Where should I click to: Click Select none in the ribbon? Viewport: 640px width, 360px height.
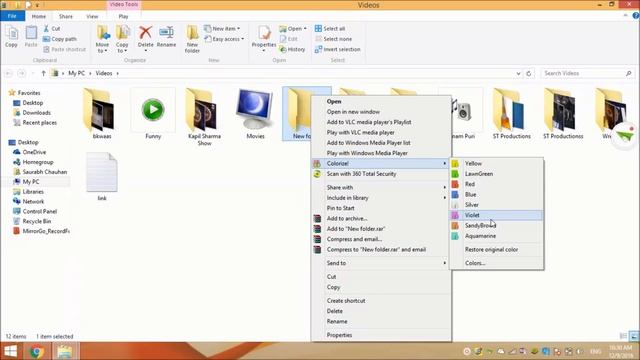click(333, 39)
